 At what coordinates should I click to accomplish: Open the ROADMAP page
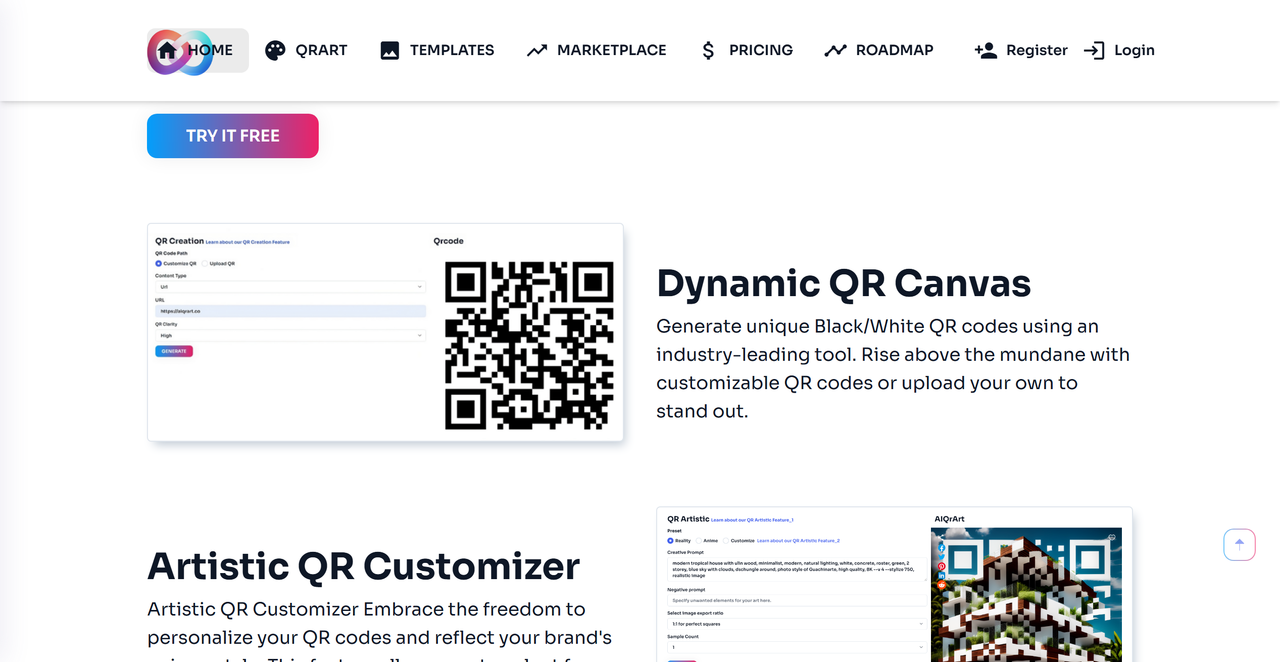click(879, 50)
